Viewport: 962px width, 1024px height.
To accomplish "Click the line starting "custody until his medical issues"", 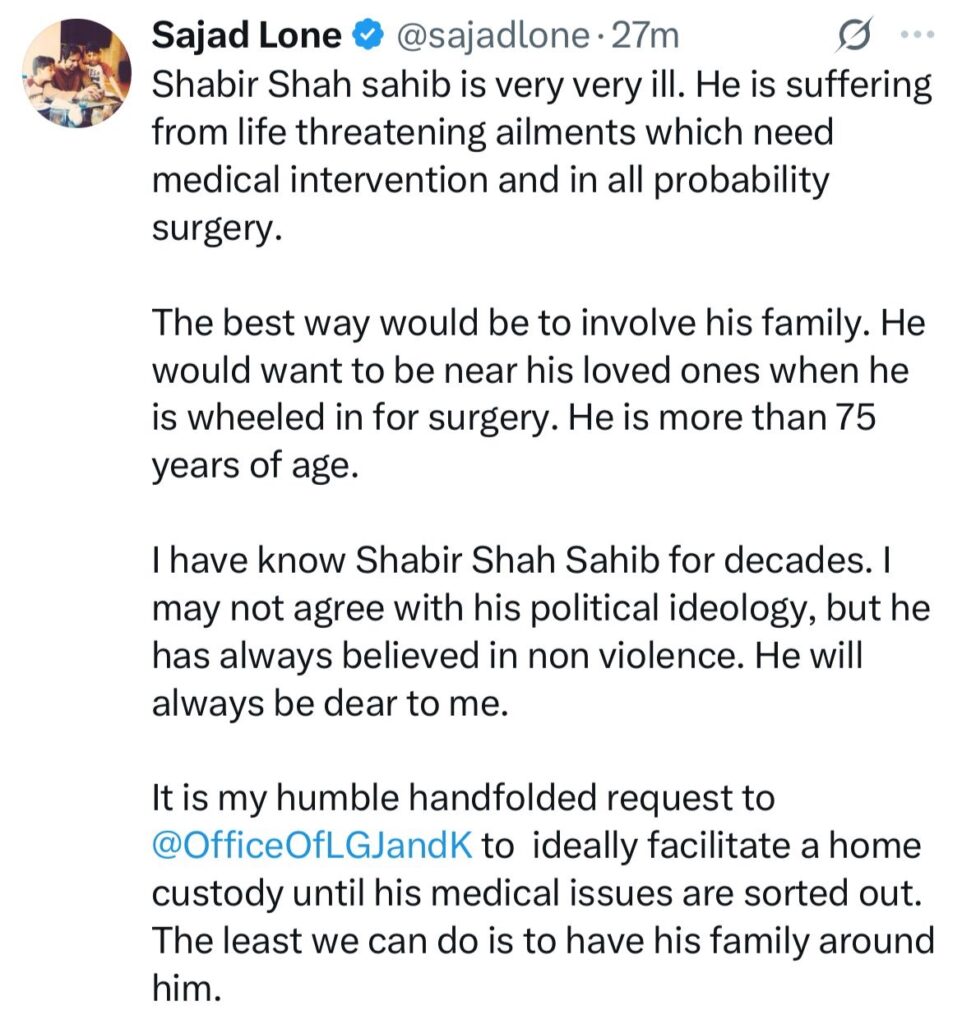I will click(534, 893).
